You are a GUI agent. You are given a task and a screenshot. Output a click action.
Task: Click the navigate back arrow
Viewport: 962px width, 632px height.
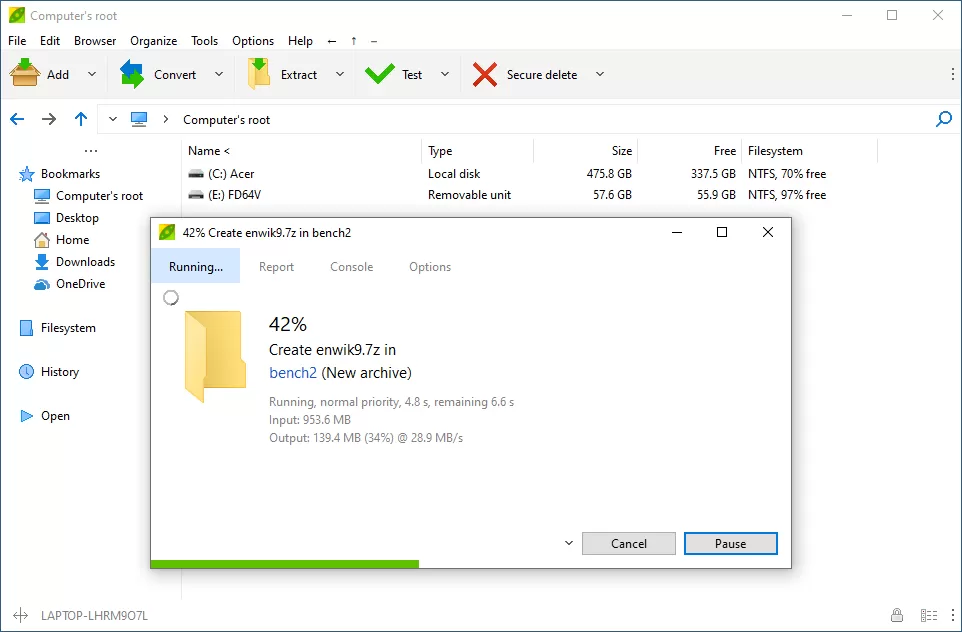16,119
